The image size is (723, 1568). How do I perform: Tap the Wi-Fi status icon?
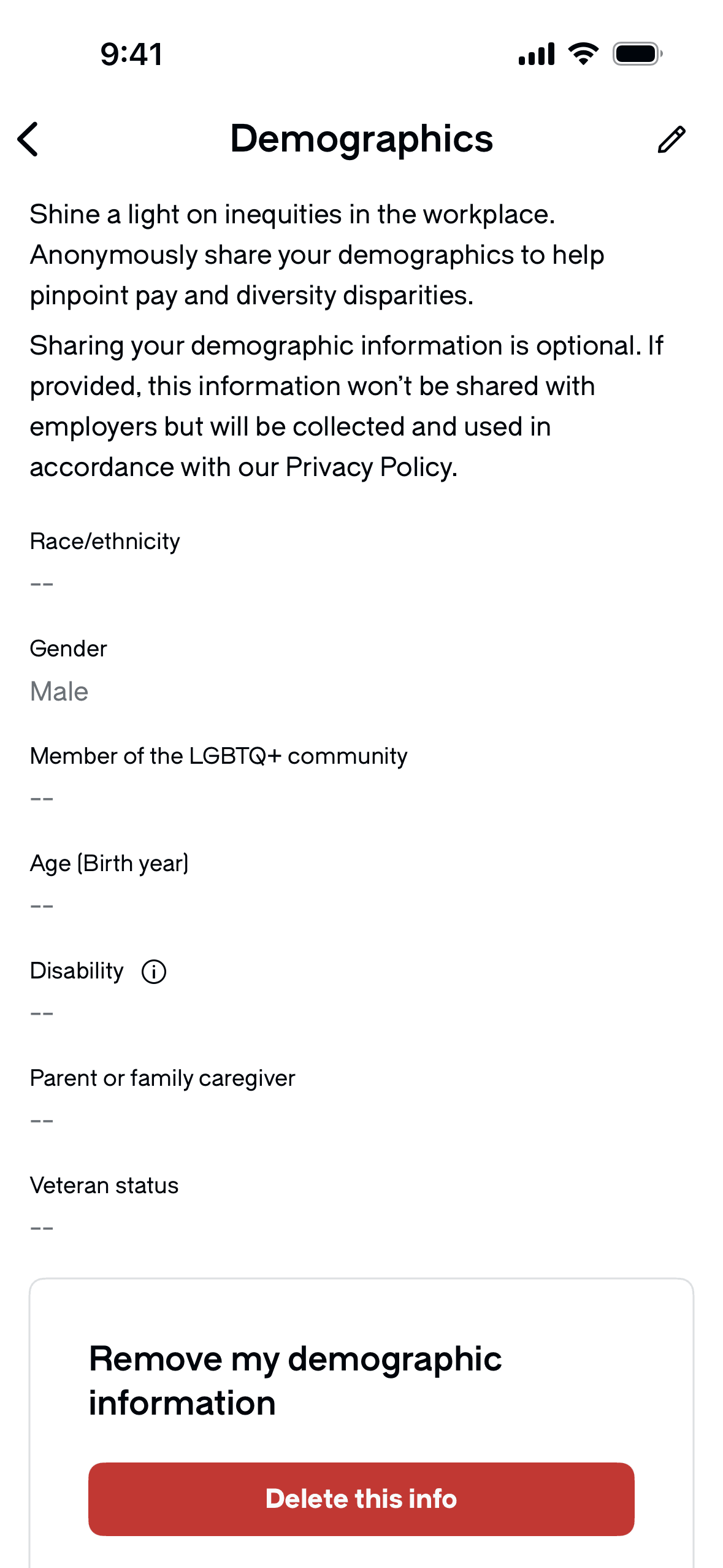pos(583,54)
